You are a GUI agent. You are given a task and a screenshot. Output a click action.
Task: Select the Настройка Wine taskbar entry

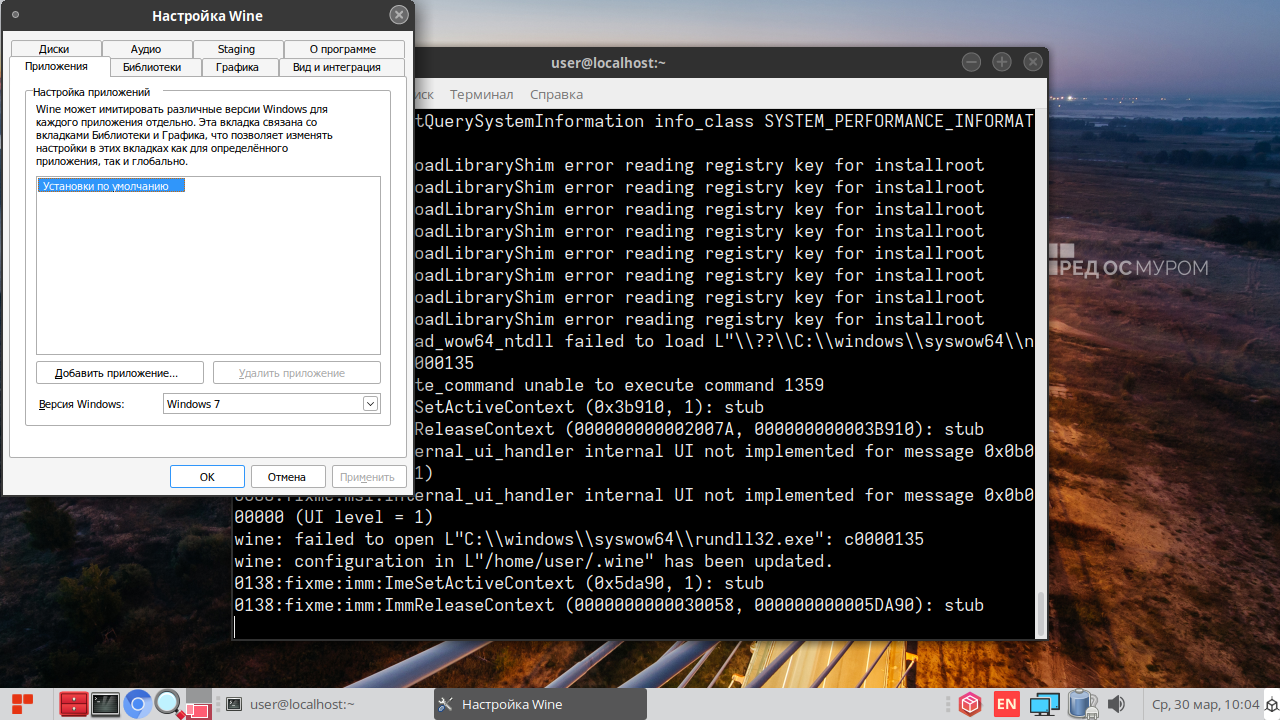click(x=540, y=704)
